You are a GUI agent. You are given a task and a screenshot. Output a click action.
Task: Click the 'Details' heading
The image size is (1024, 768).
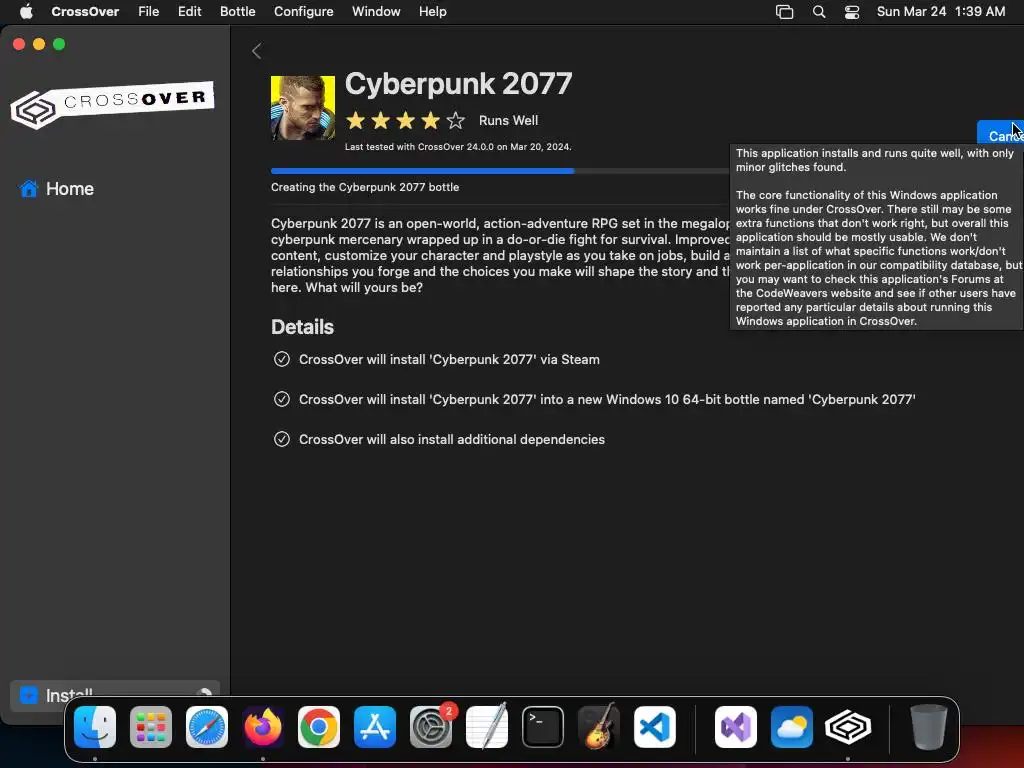click(x=302, y=327)
